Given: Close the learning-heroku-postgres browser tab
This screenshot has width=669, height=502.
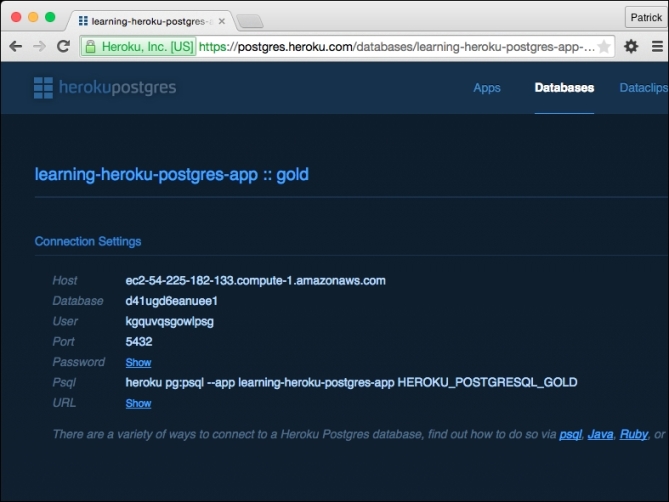Looking at the screenshot, I should point(221,21).
